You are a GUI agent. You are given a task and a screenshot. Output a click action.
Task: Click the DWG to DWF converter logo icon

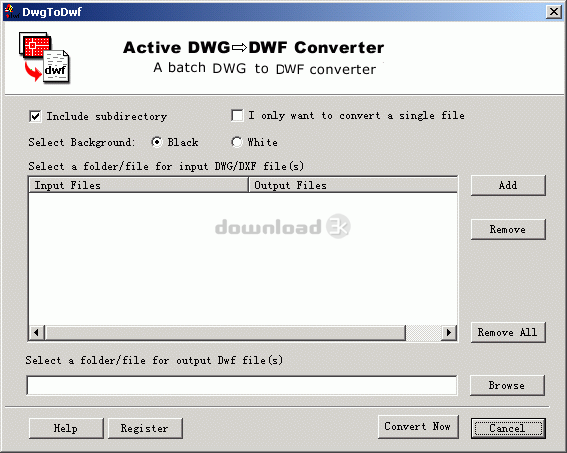point(44,58)
